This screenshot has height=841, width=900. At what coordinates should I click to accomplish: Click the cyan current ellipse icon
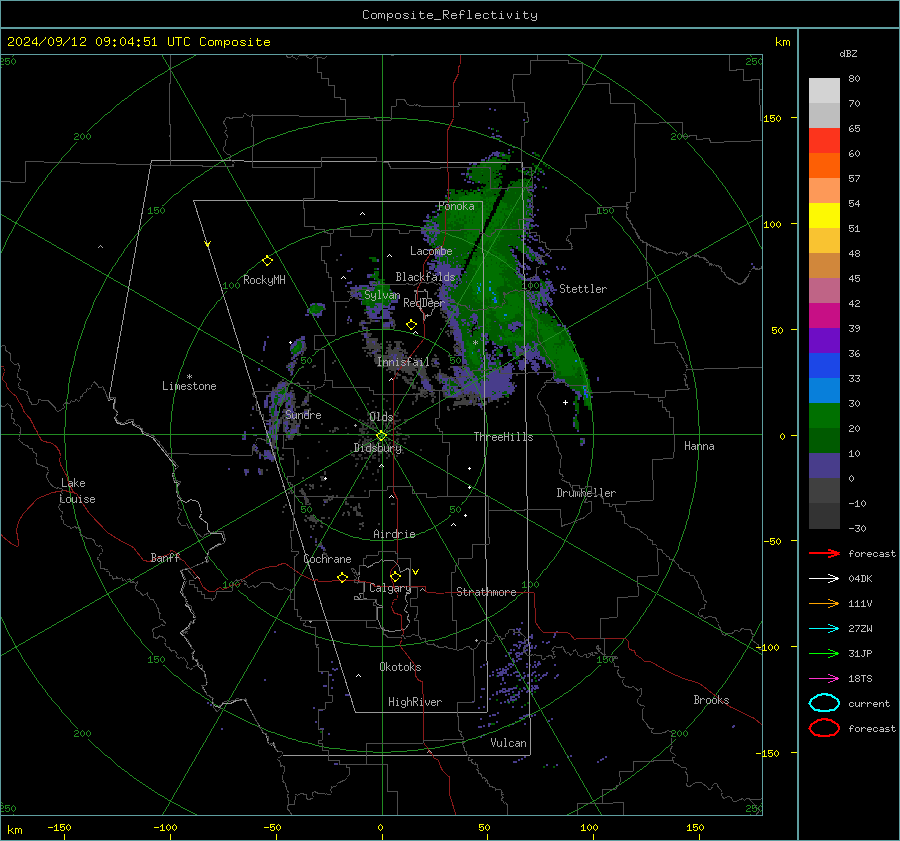pos(824,703)
